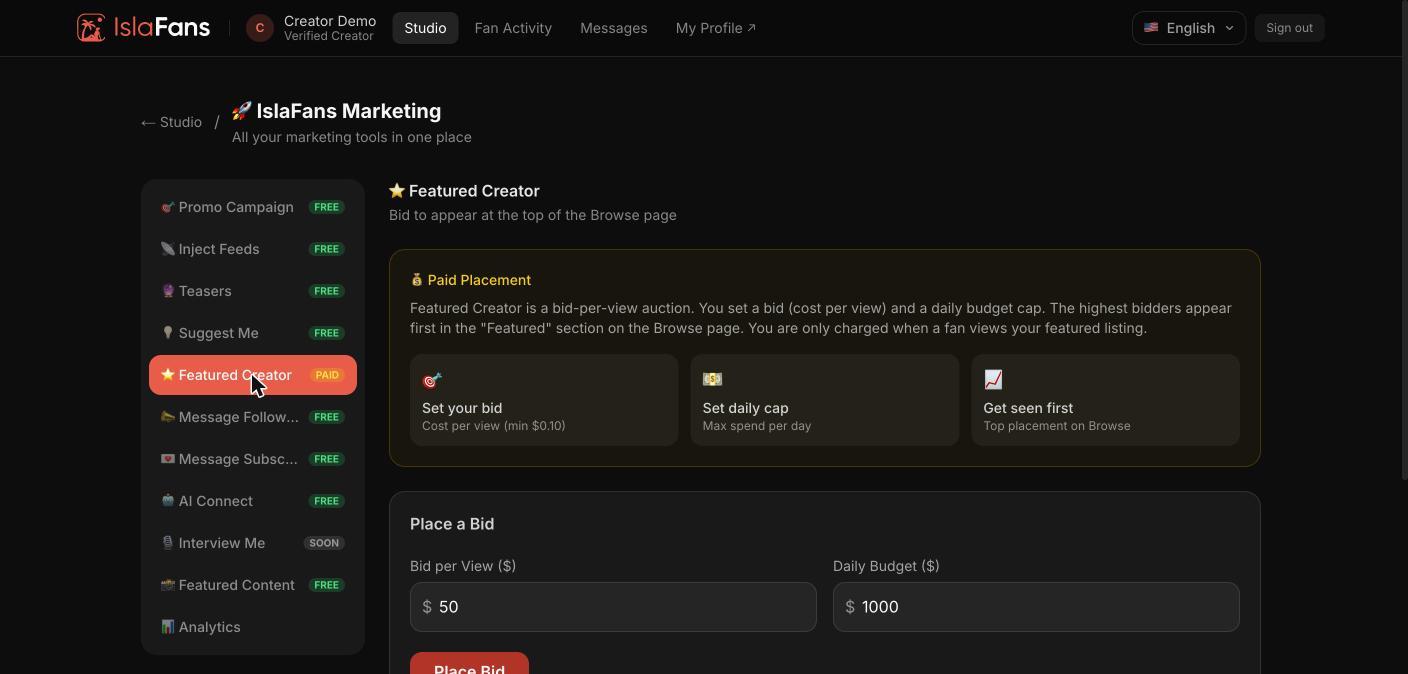This screenshot has height=674, width=1408.
Task: Select Interview Me in the sidebar
Action: coord(253,543)
